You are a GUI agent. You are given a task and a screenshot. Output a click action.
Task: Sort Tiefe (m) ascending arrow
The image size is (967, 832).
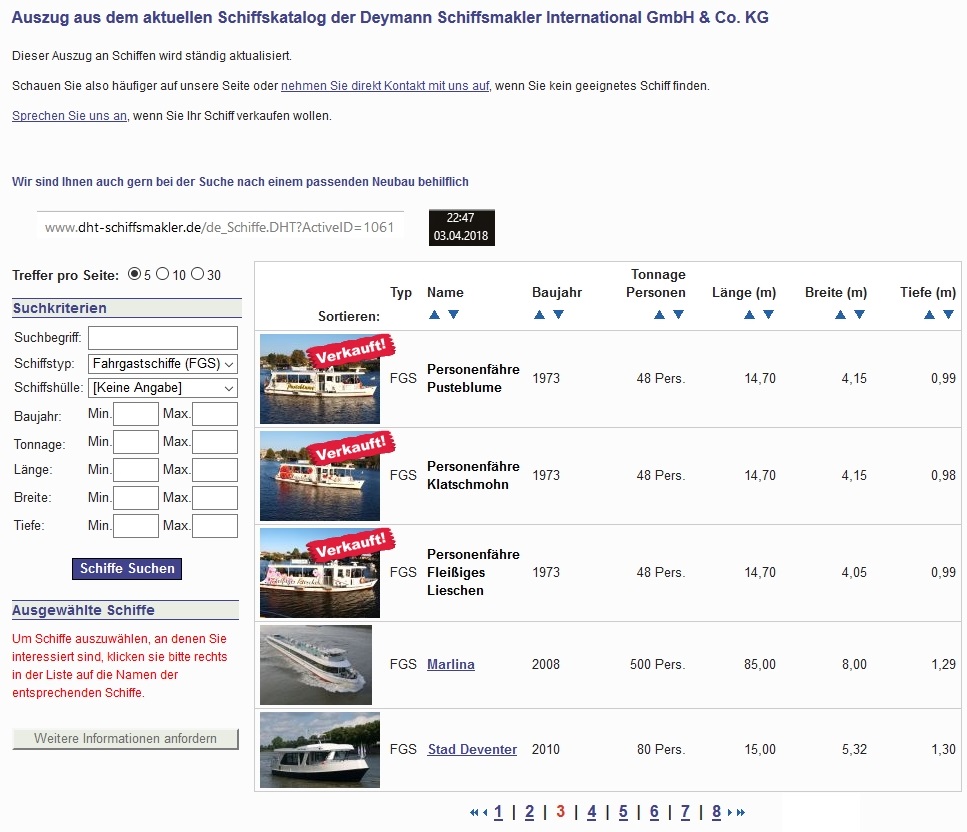929,315
